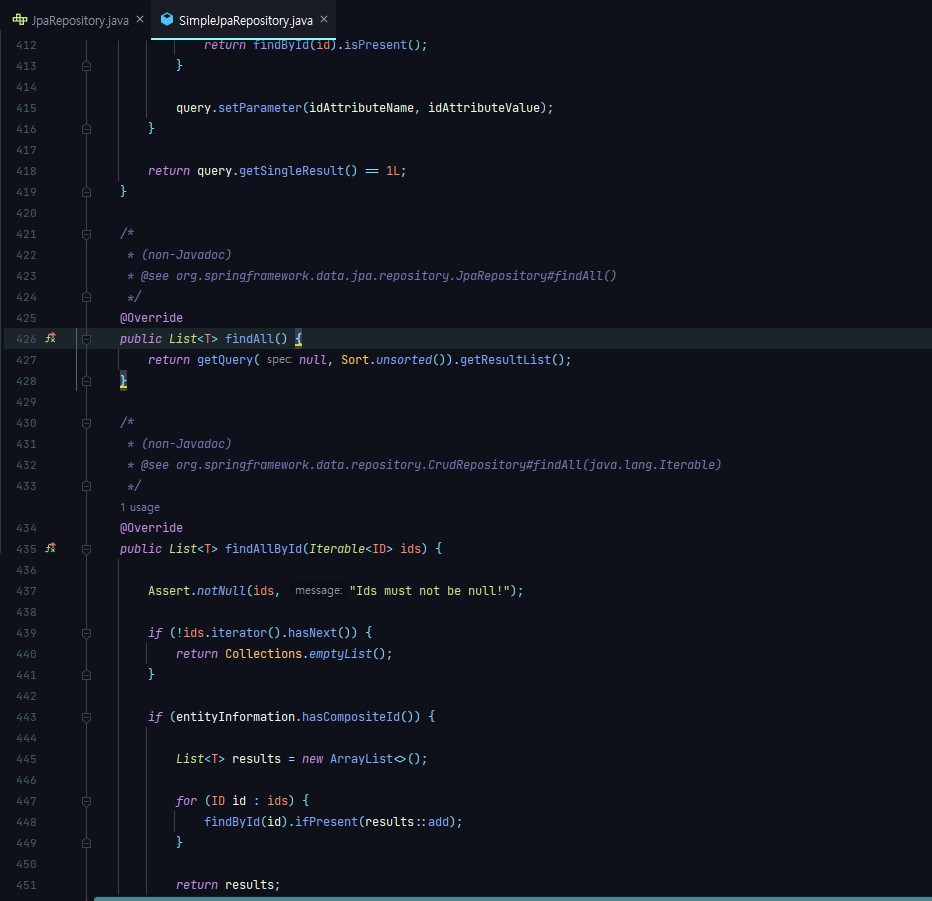Click the JpaRepository.java interface file icon

tap(19, 19)
